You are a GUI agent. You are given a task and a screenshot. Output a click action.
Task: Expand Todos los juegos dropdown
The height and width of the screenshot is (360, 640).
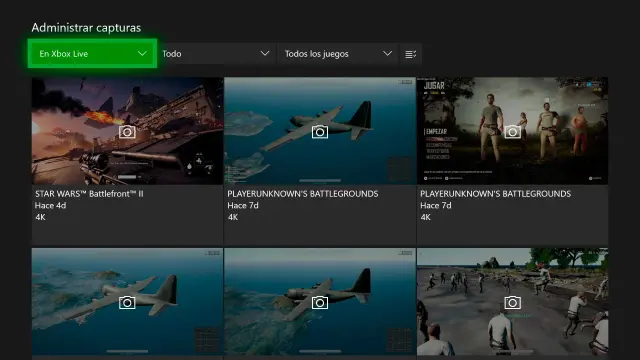338,53
